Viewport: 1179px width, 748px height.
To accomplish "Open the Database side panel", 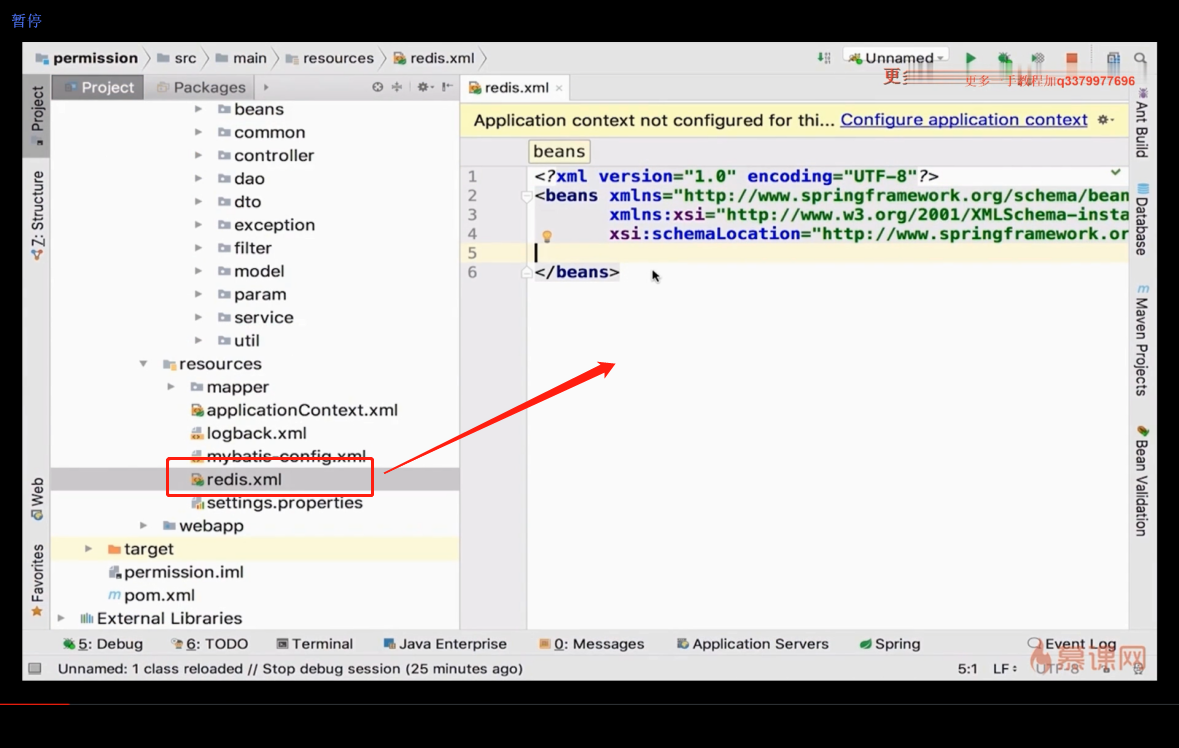I will point(1142,219).
